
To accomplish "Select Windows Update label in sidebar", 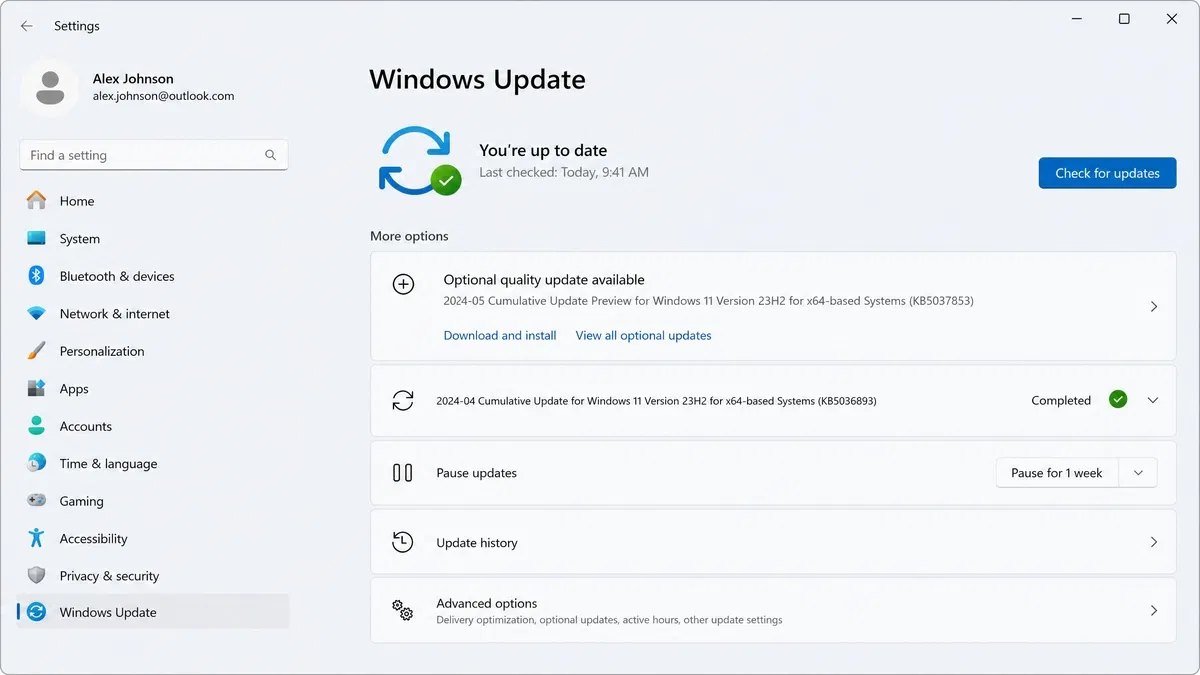I will pyautogui.click(x=108, y=612).
